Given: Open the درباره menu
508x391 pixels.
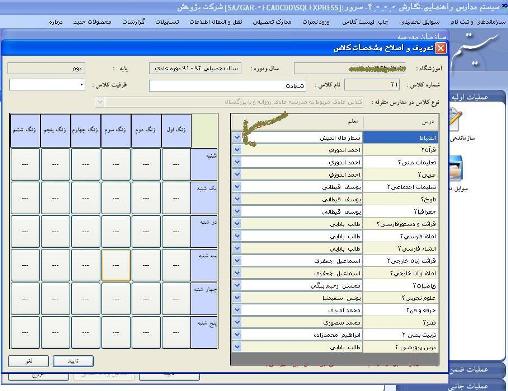Looking at the screenshot, I should click(55, 22).
